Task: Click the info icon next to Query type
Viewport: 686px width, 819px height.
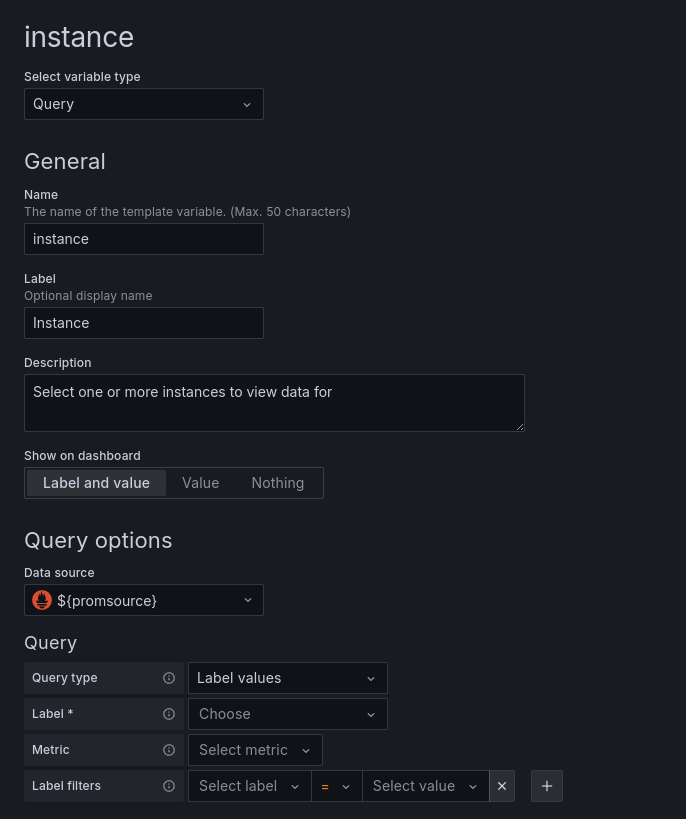Action: [x=170, y=678]
